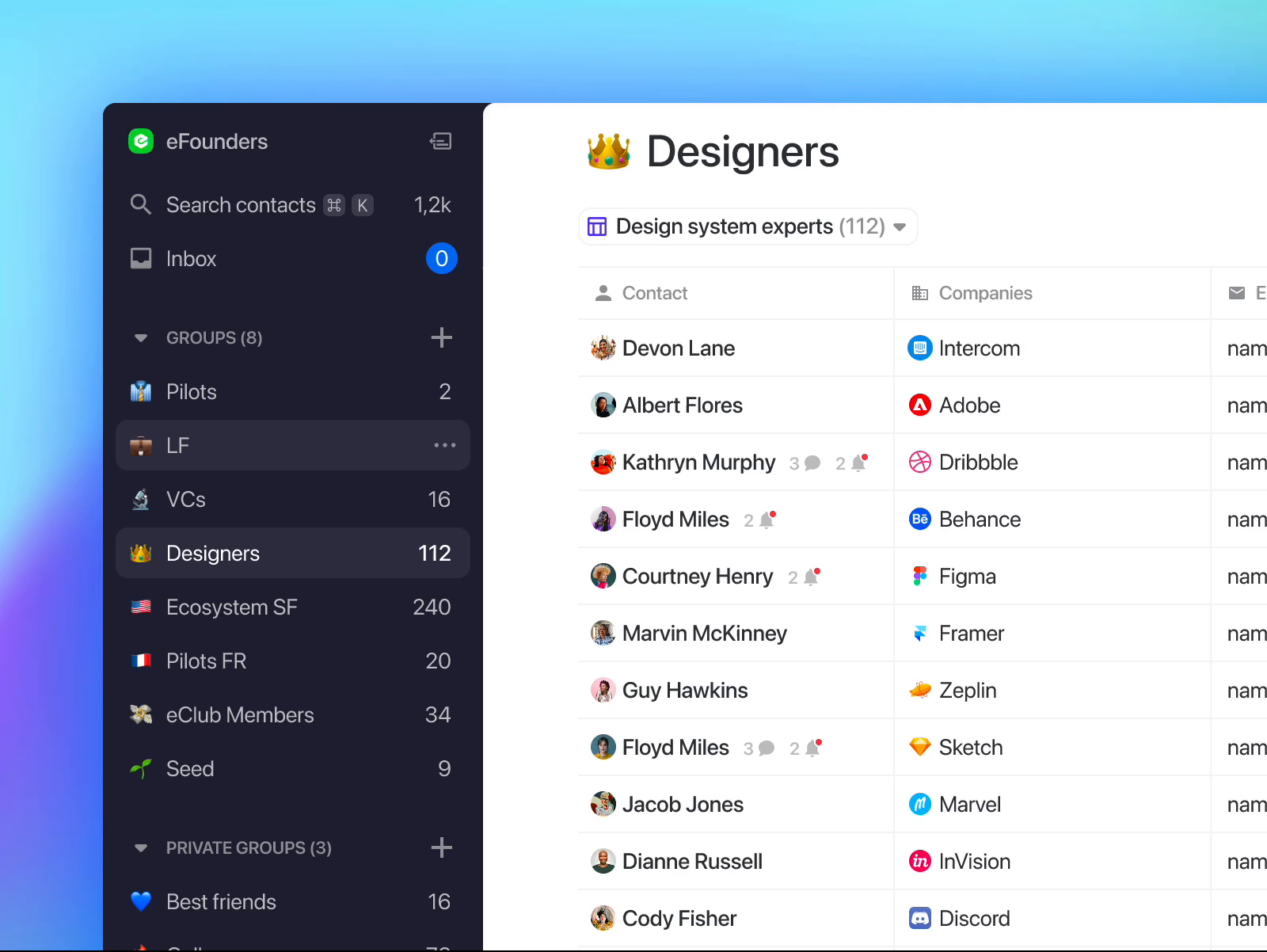
Task: Open the Pilots FR group
Action: [x=293, y=661]
